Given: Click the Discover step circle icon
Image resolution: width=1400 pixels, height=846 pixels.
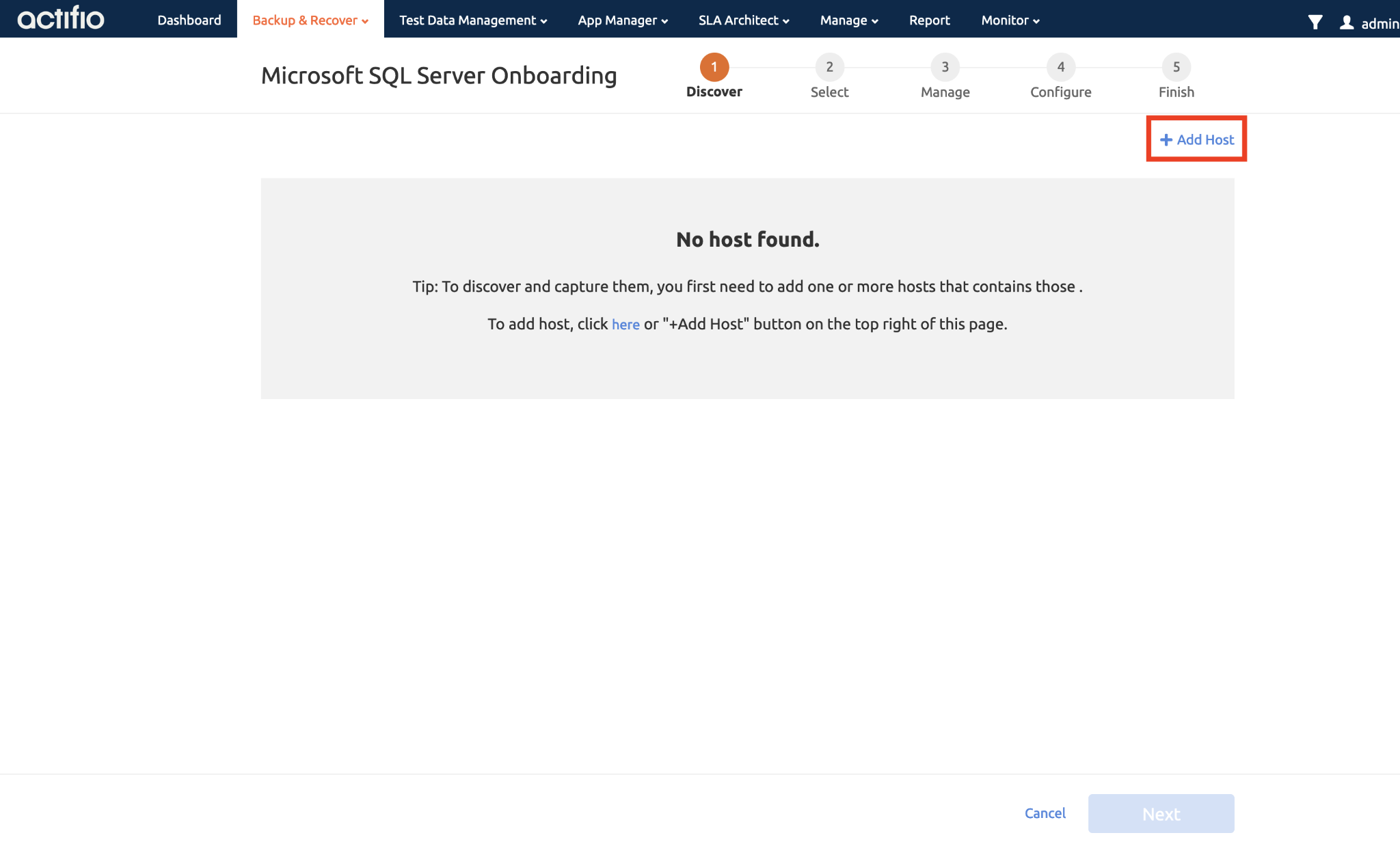Looking at the screenshot, I should coord(713,67).
